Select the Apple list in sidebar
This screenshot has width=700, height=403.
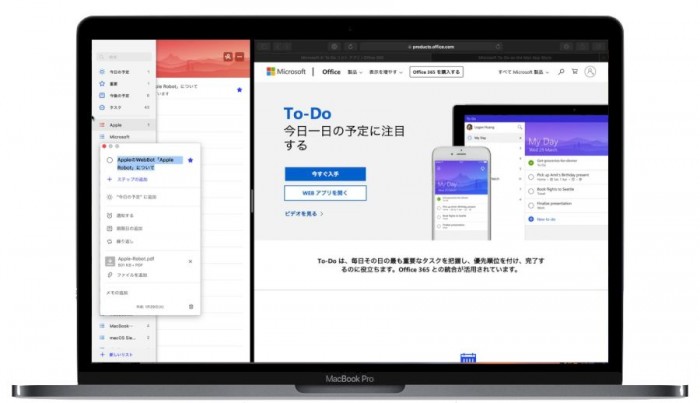[x=124, y=125]
